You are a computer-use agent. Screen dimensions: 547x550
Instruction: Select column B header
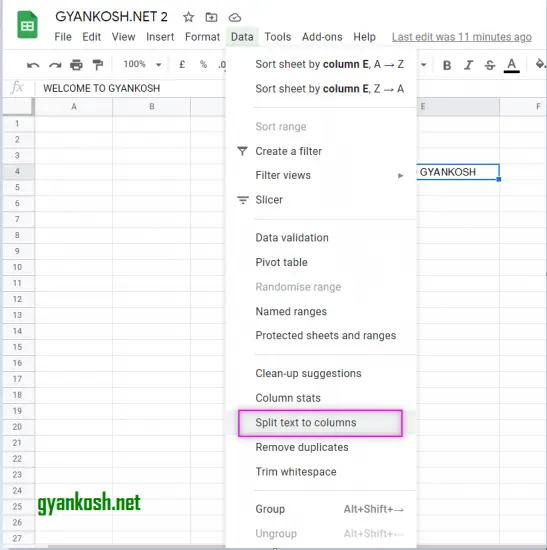[x=152, y=107]
